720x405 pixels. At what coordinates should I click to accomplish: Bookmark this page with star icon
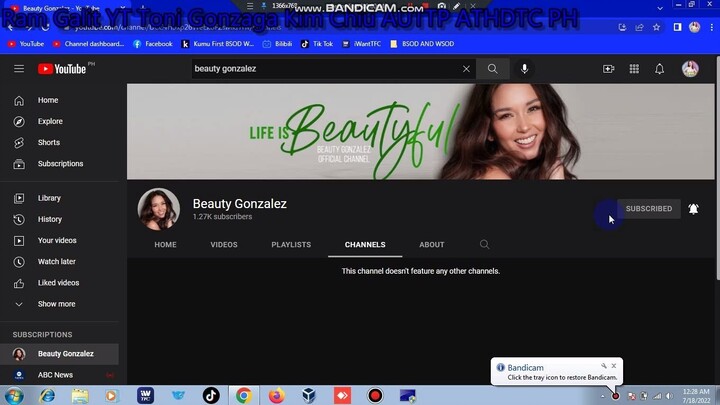pyautogui.click(x=657, y=27)
